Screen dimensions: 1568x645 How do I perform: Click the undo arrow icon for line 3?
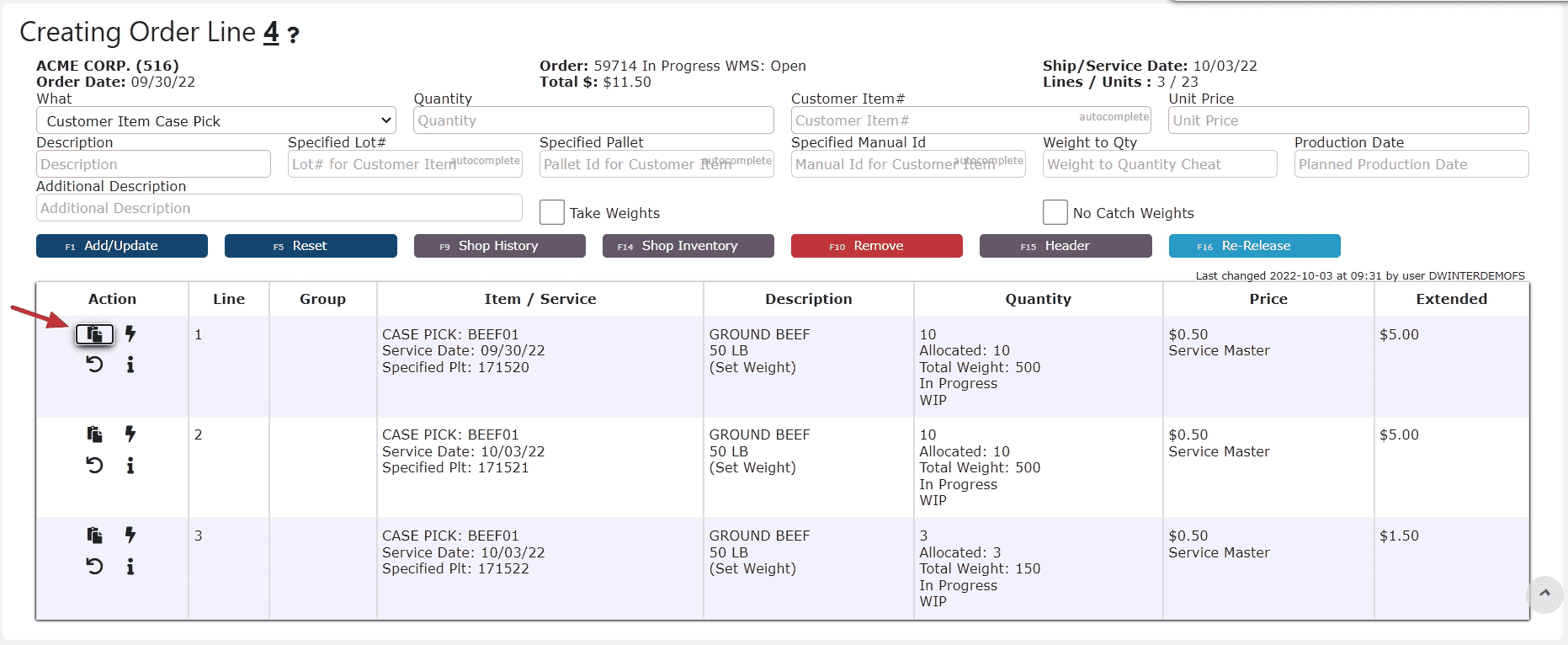[x=94, y=567]
